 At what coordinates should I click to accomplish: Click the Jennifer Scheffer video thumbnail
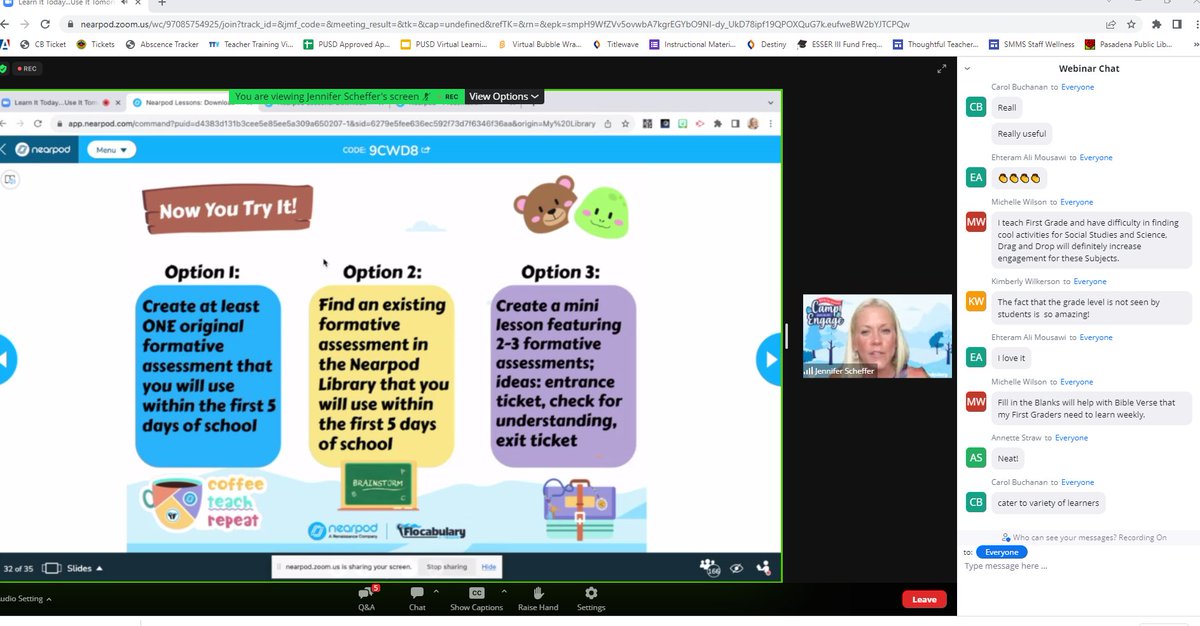pyautogui.click(x=877, y=336)
